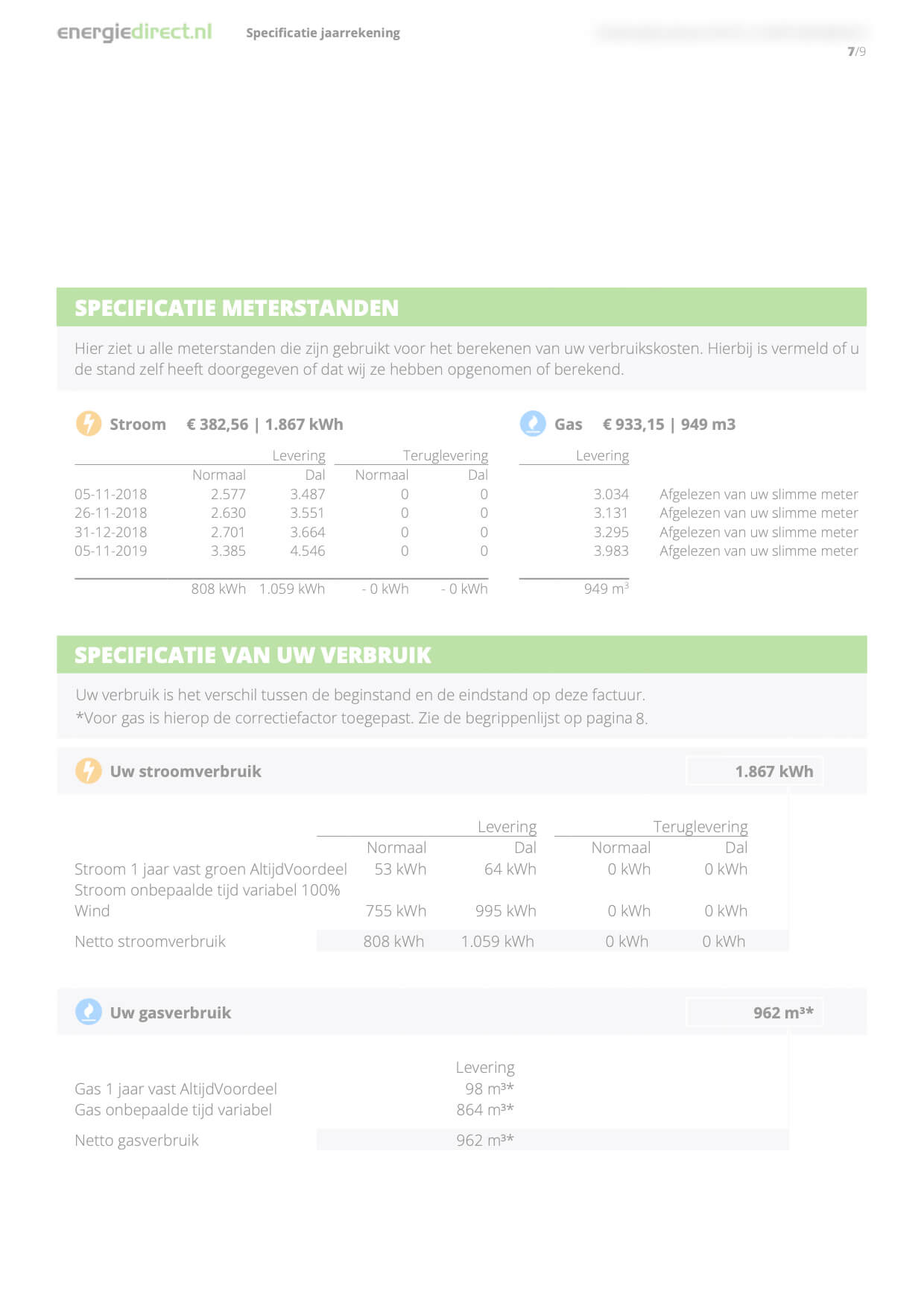The width and height of the screenshot is (924, 1306).
Task: Click the 7/9 page number indicator
Action: (856, 51)
